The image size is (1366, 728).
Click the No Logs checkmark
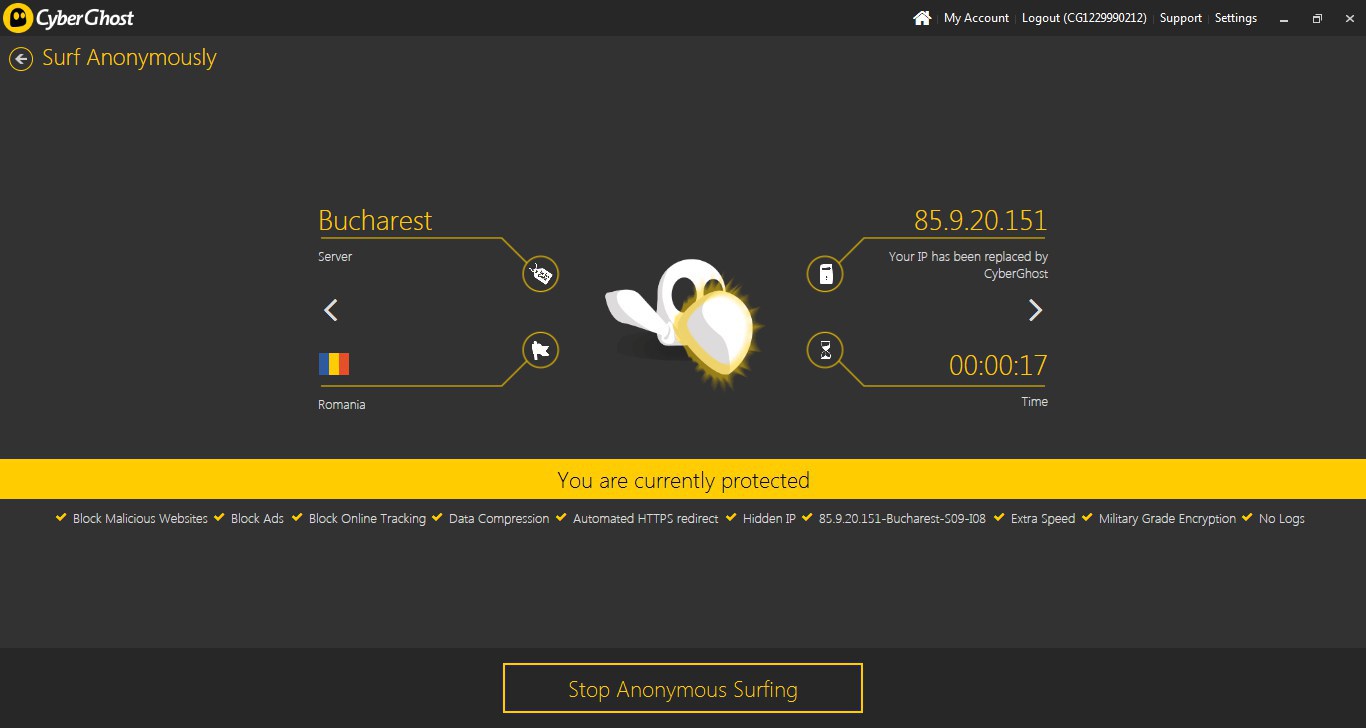coord(1247,518)
